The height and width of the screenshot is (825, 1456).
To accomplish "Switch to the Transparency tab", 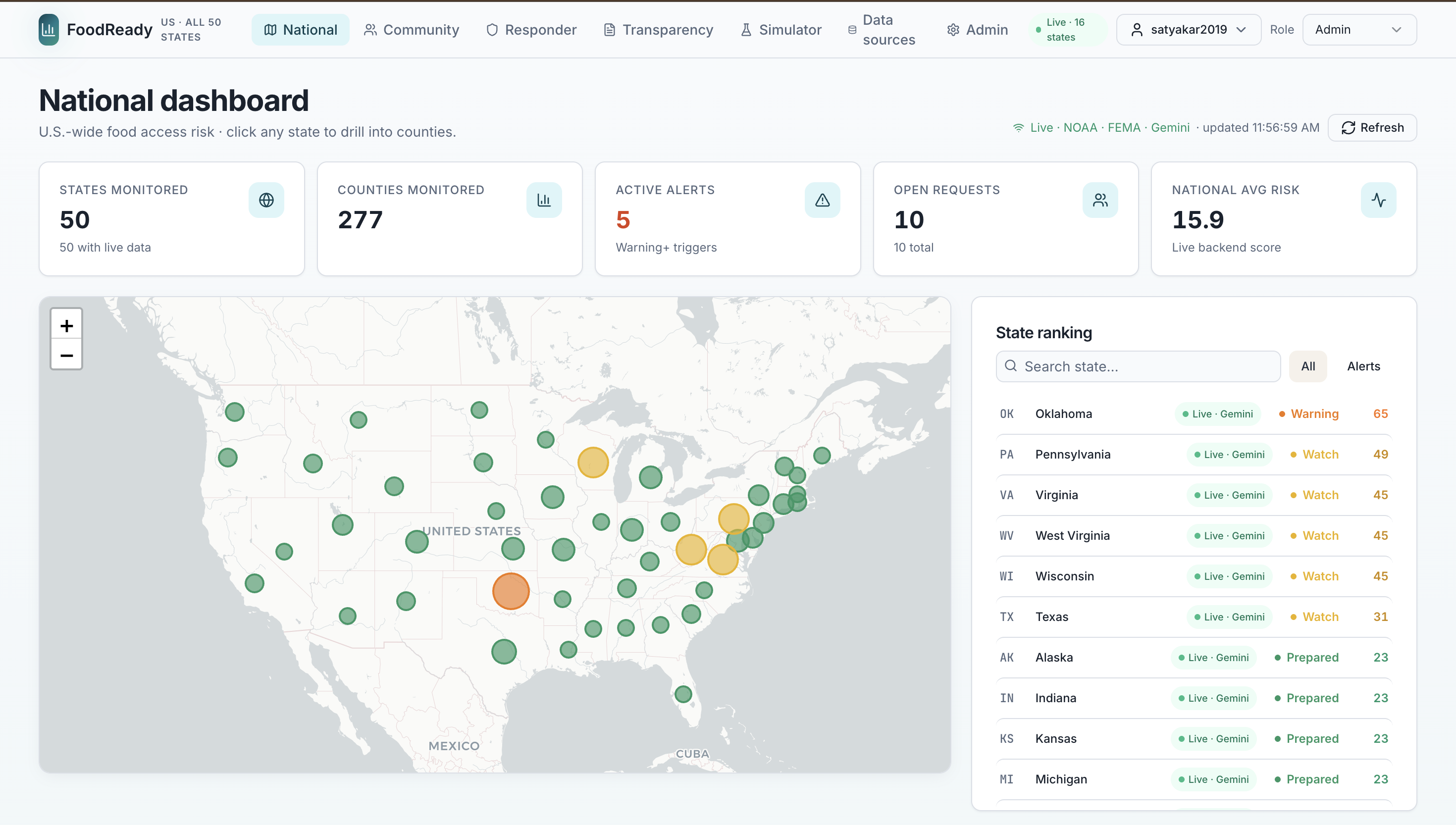I will click(658, 30).
